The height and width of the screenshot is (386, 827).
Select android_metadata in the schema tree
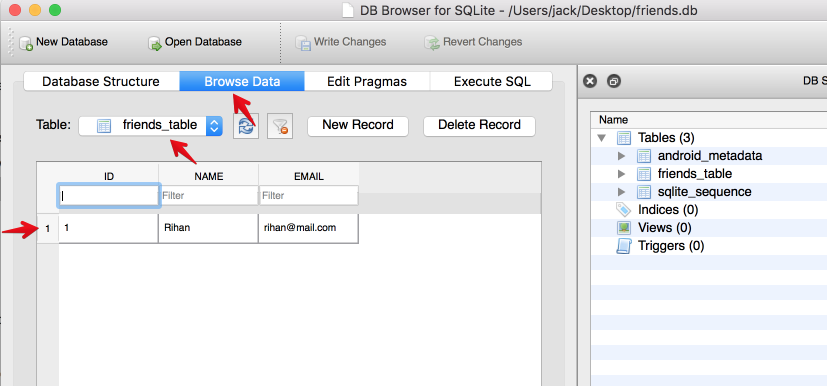click(710, 156)
